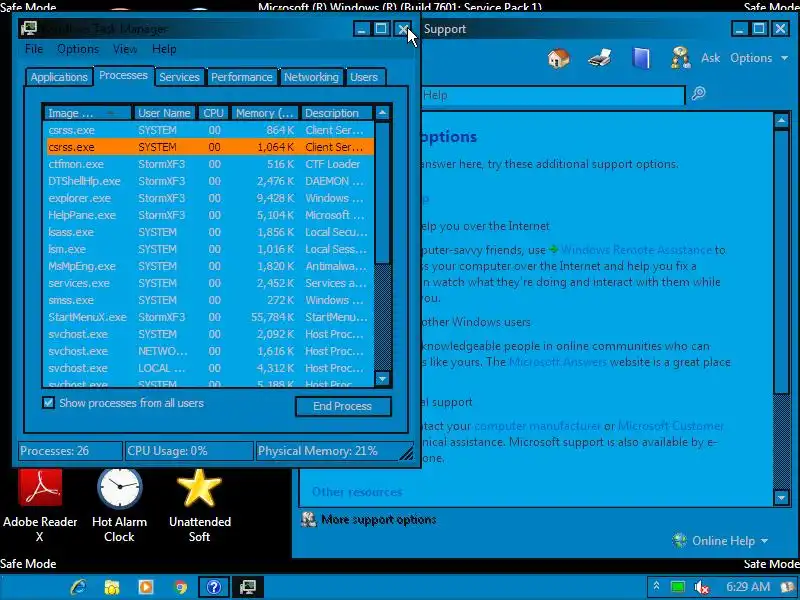The image size is (800, 600).
Task: Click More support options icon
Action: click(x=308, y=519)
